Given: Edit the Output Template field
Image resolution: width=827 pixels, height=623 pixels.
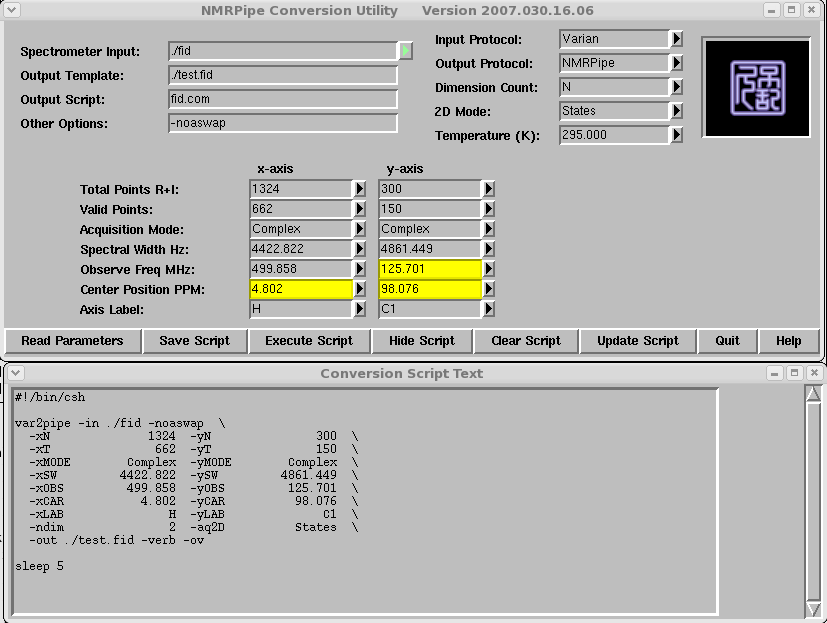Looking at the screenshot, I should tap(283, 75).
